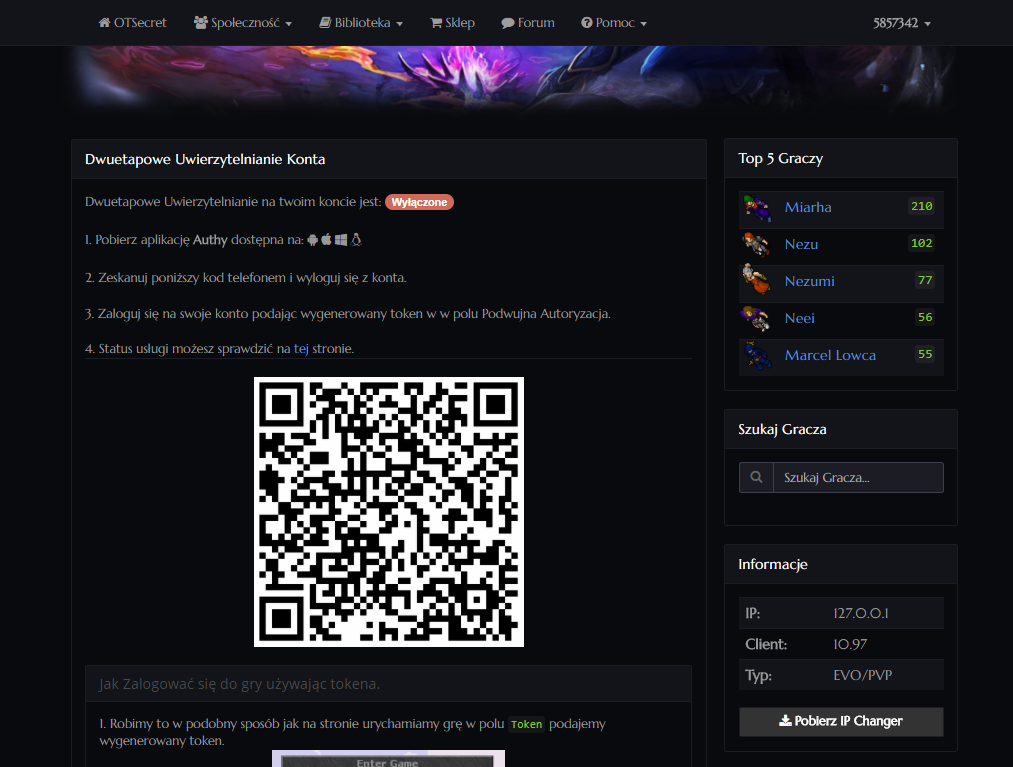Go to the OTSecret home page
The height and width of the screenshot is (767, 1013).
click(x=133, y=23)
